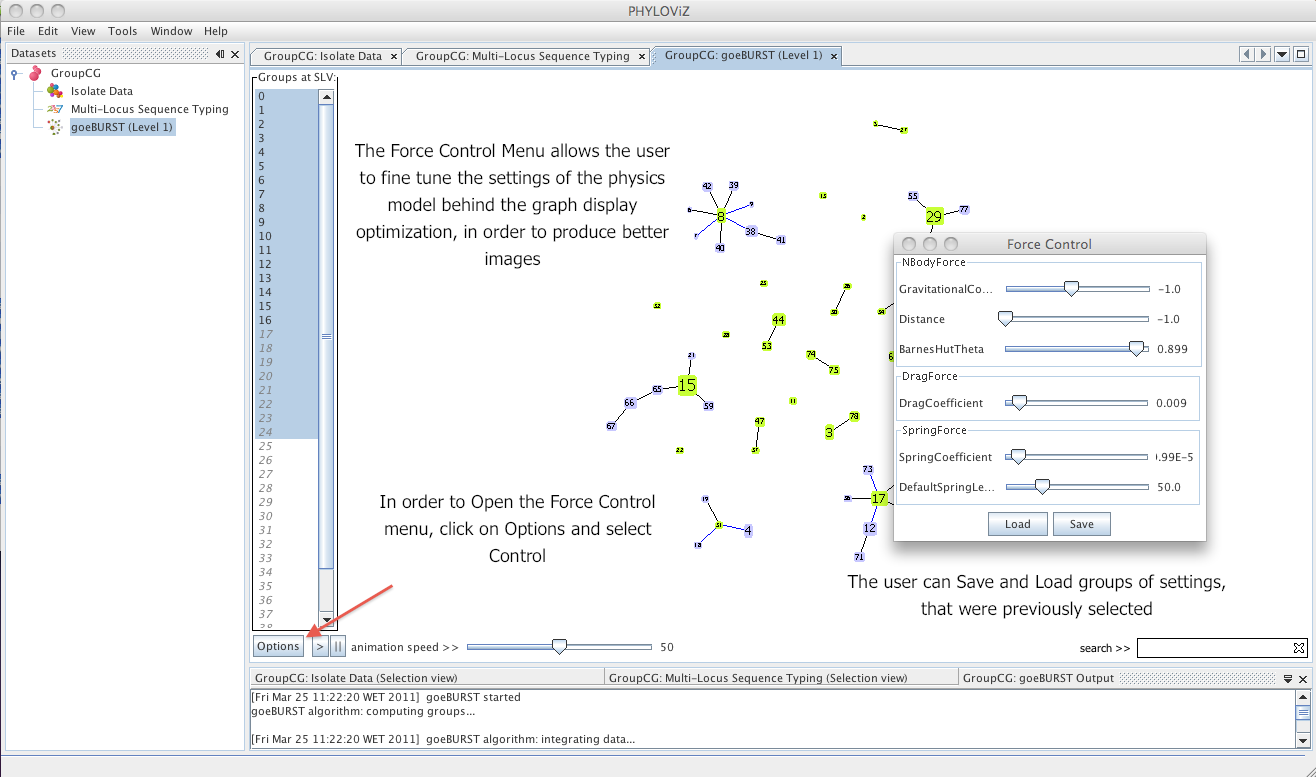This screenshot has width=1316, height=777.
Task: Click Save in Force Control
Action: [1082, 524]
